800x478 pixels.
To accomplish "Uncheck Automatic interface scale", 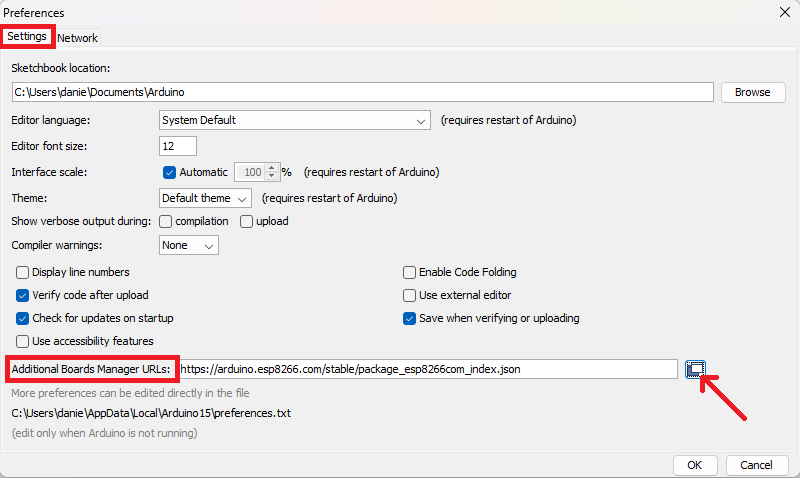I will [169, 172].
